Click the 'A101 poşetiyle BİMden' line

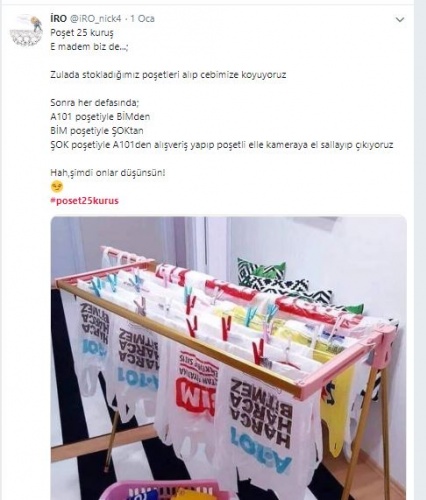pos(100,117)
